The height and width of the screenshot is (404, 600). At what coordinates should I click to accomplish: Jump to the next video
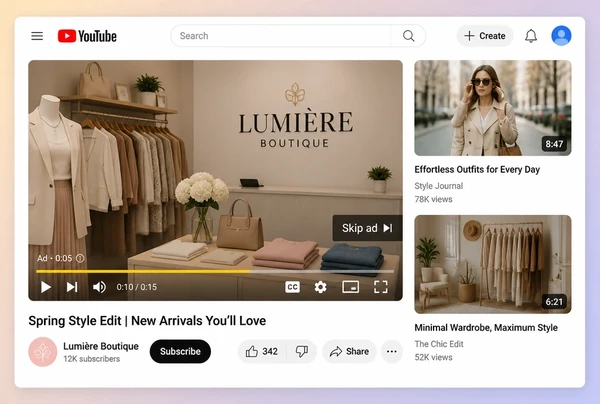(72, 287)
